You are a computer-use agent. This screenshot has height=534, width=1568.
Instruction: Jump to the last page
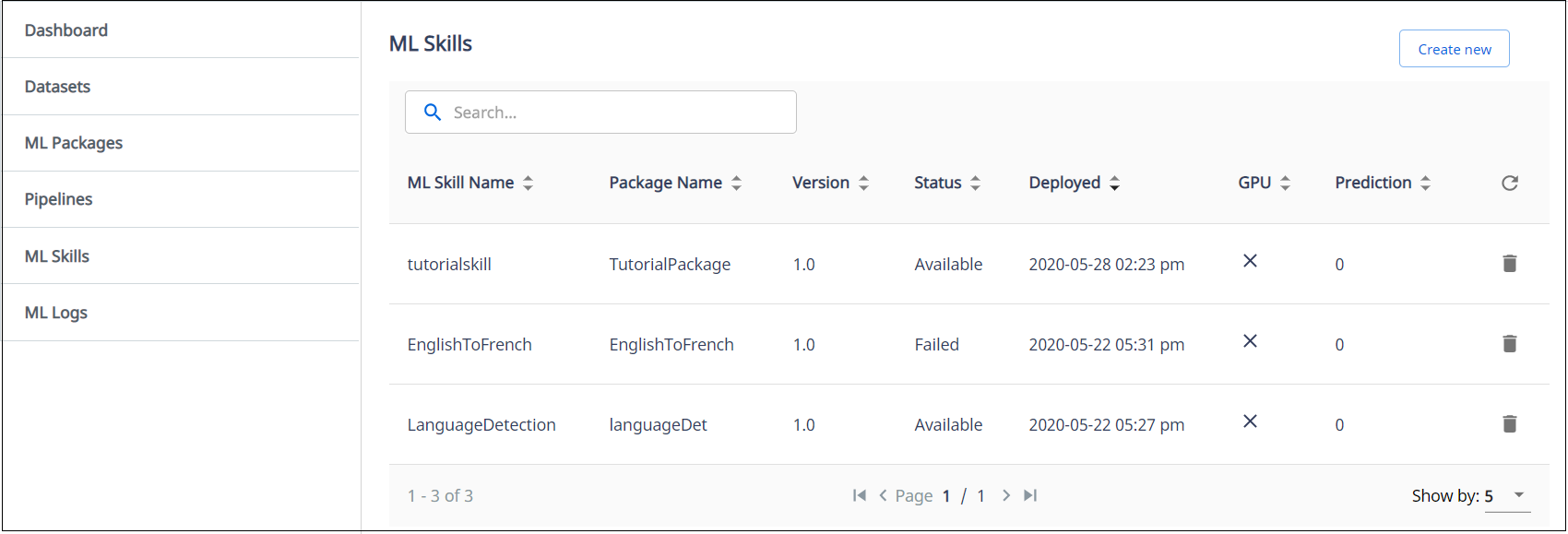(1030, 496)
